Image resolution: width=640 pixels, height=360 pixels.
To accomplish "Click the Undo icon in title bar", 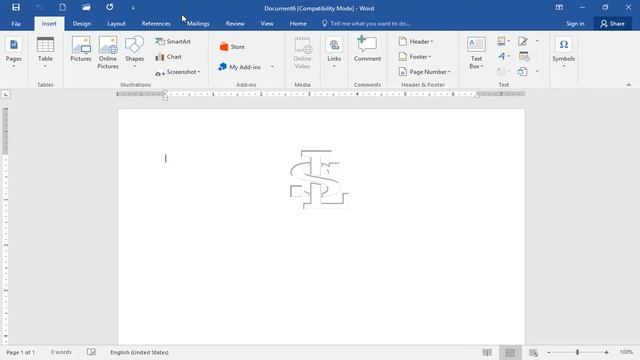I will click(x=40, y=7).
